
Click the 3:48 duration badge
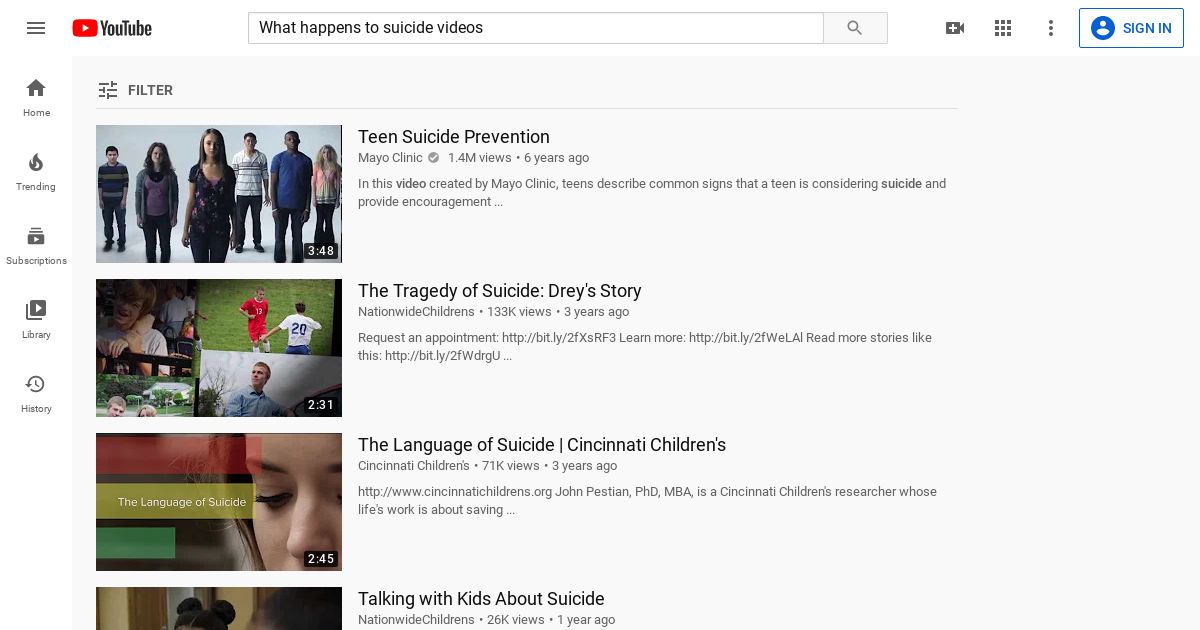[x=321, y=251]
